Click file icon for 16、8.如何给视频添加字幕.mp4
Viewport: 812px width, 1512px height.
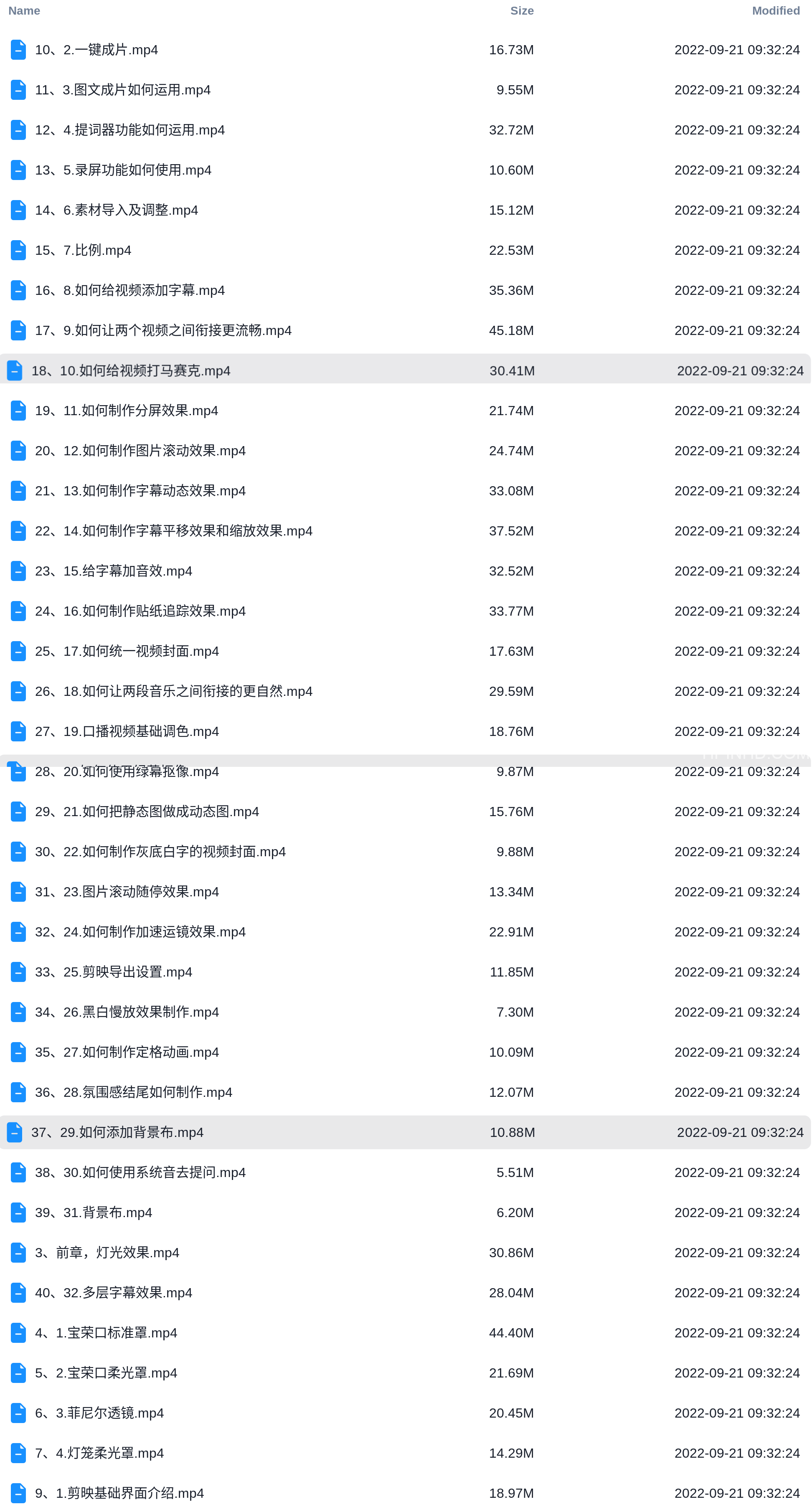(x=18, y=291)
